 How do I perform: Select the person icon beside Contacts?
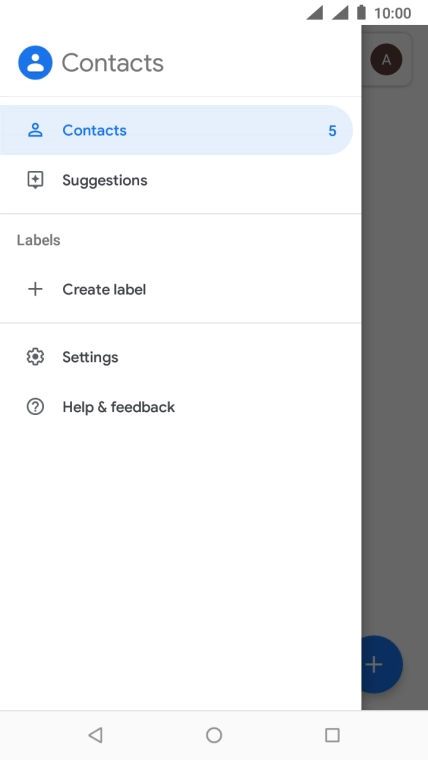coord(35,130)
